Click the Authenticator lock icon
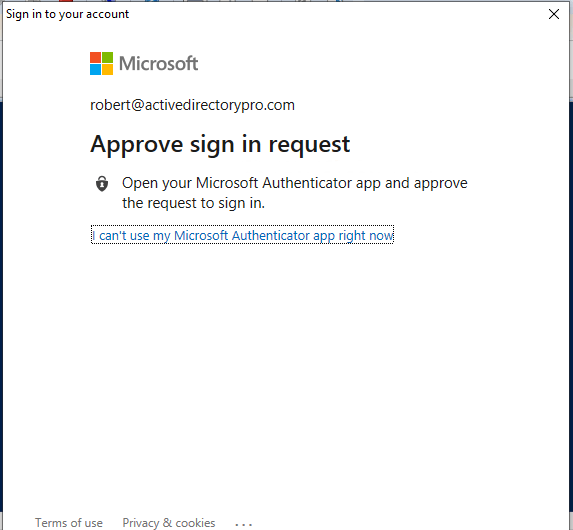The width and height of the screenshot is (573, 530). pos(102,183)
